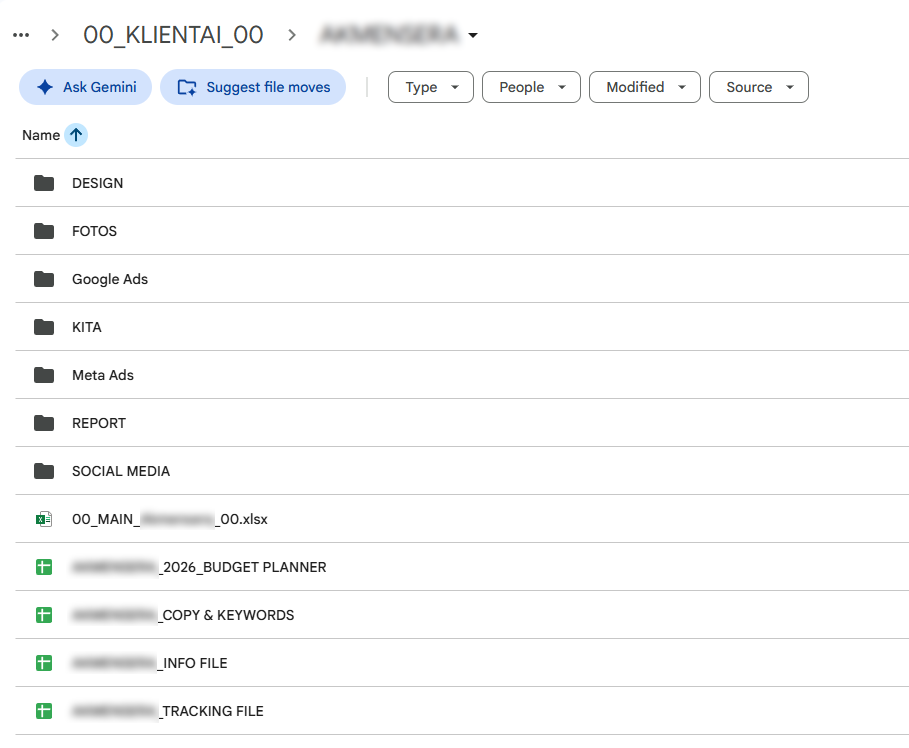
Task: Select the Google Ads folder name
Action: coord(110,279)
